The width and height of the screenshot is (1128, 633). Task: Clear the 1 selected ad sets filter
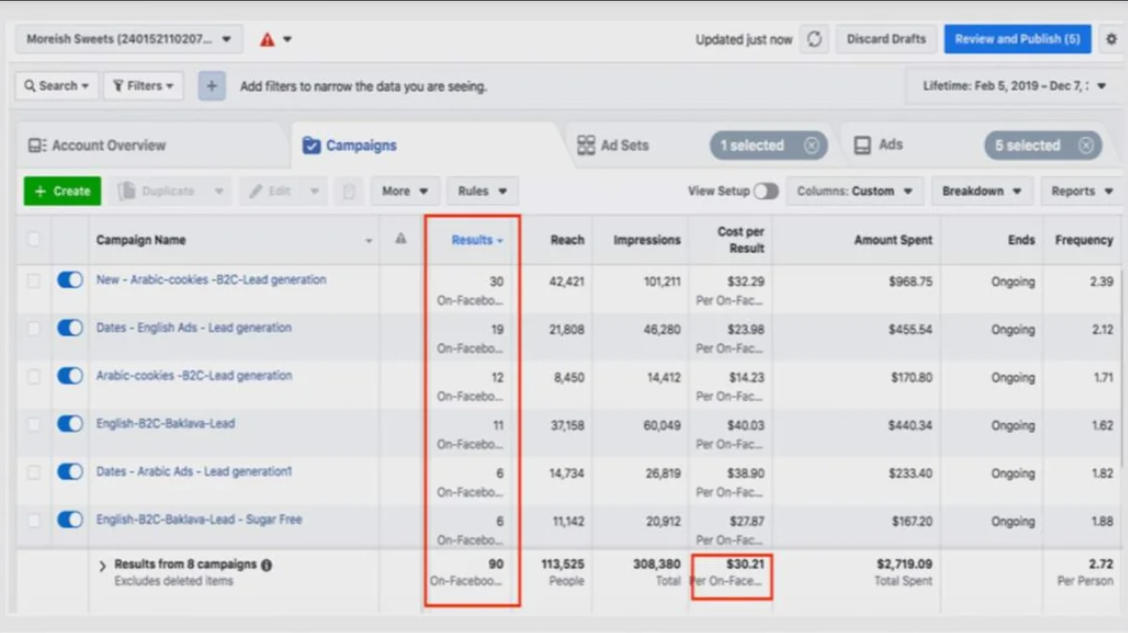(x=811, y=146)
